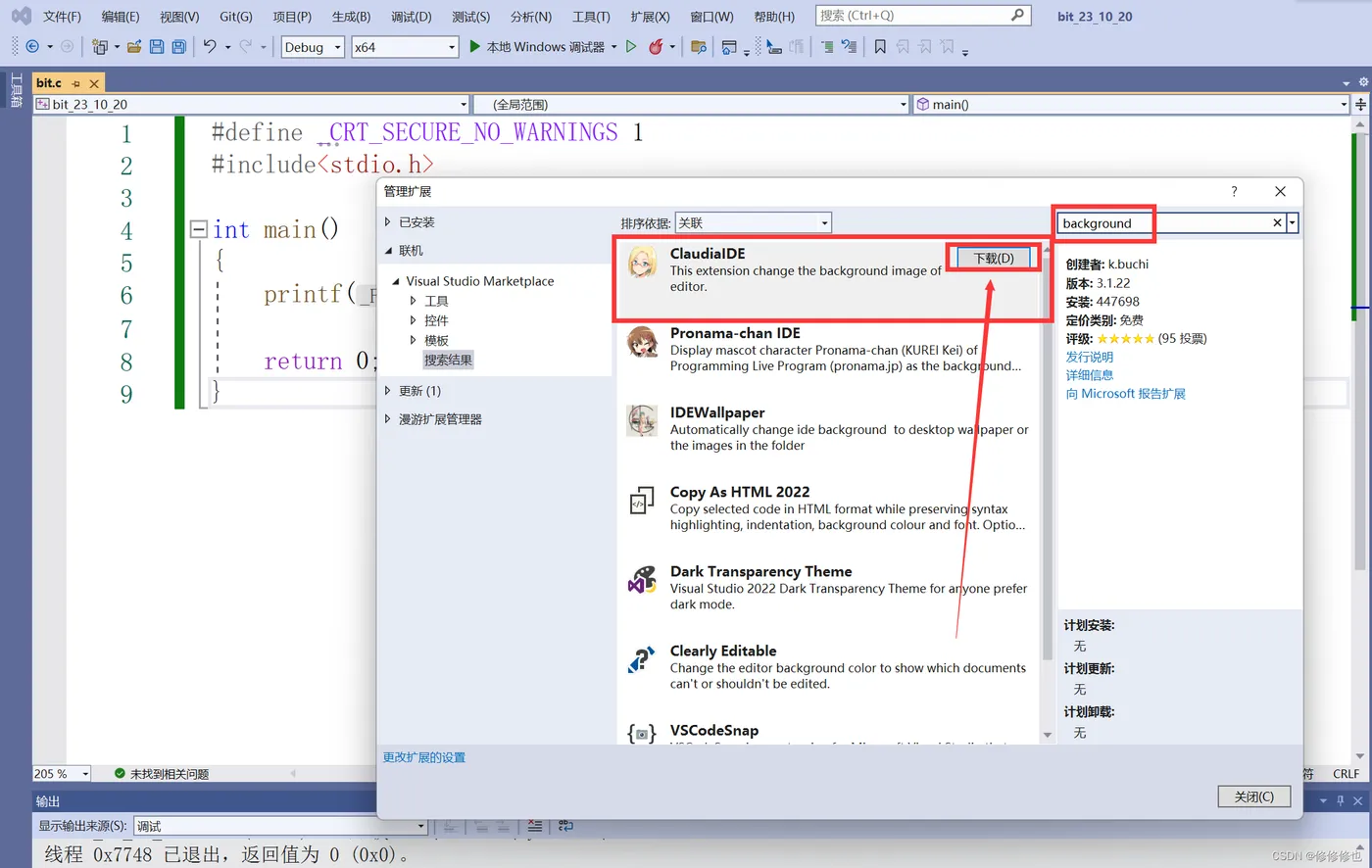Click the comment selection toolbar icon

click(x=827, y=46)
